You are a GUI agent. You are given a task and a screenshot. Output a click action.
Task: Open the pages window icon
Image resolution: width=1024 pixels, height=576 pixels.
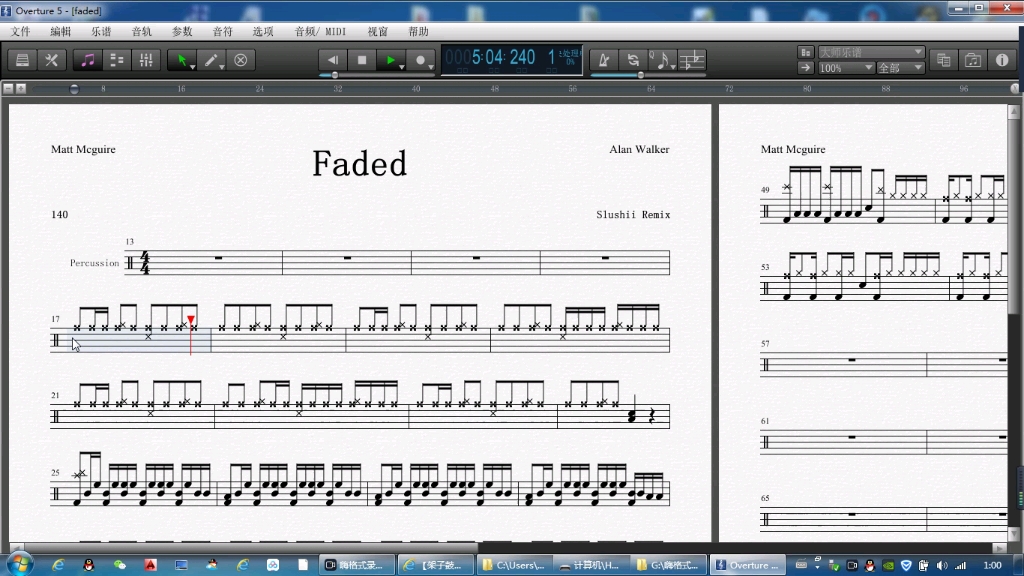[x=944, y=60]
